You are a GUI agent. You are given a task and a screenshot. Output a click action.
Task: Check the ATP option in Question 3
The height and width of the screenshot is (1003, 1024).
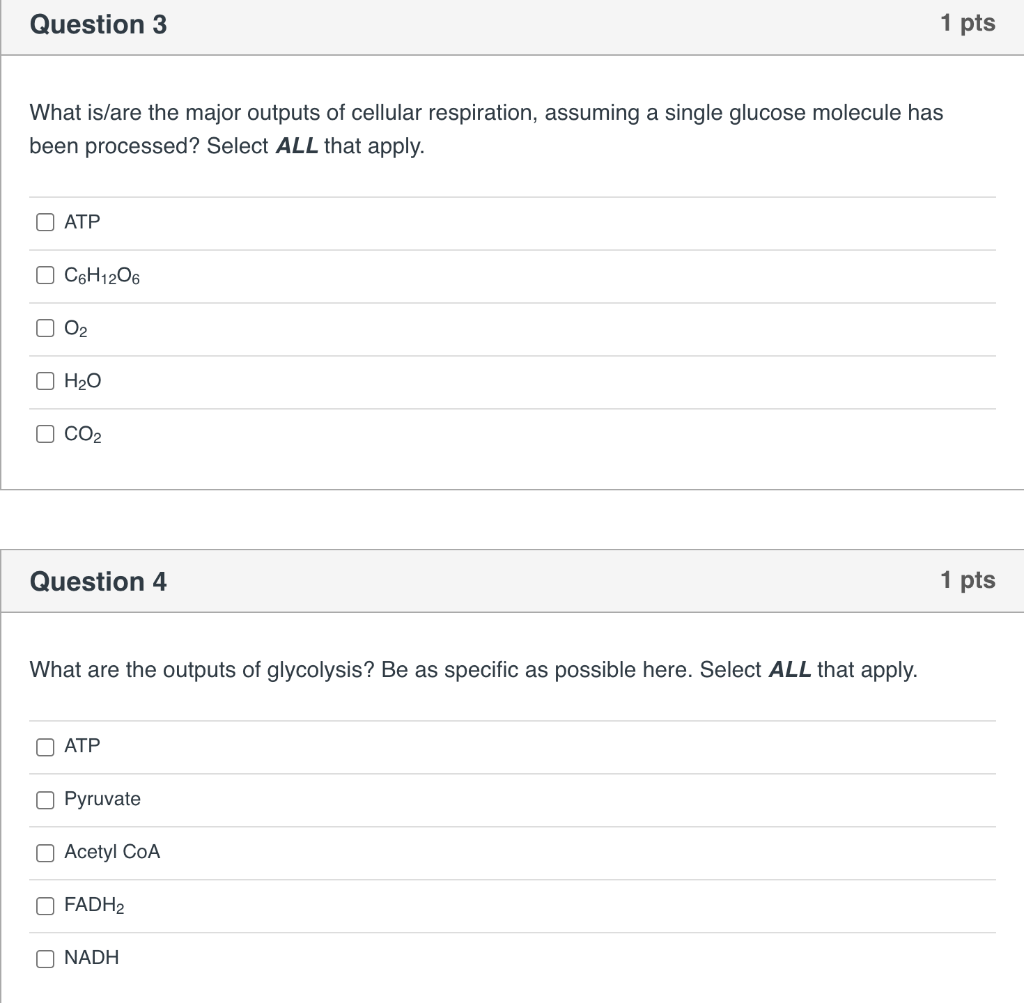click(45, 222)
